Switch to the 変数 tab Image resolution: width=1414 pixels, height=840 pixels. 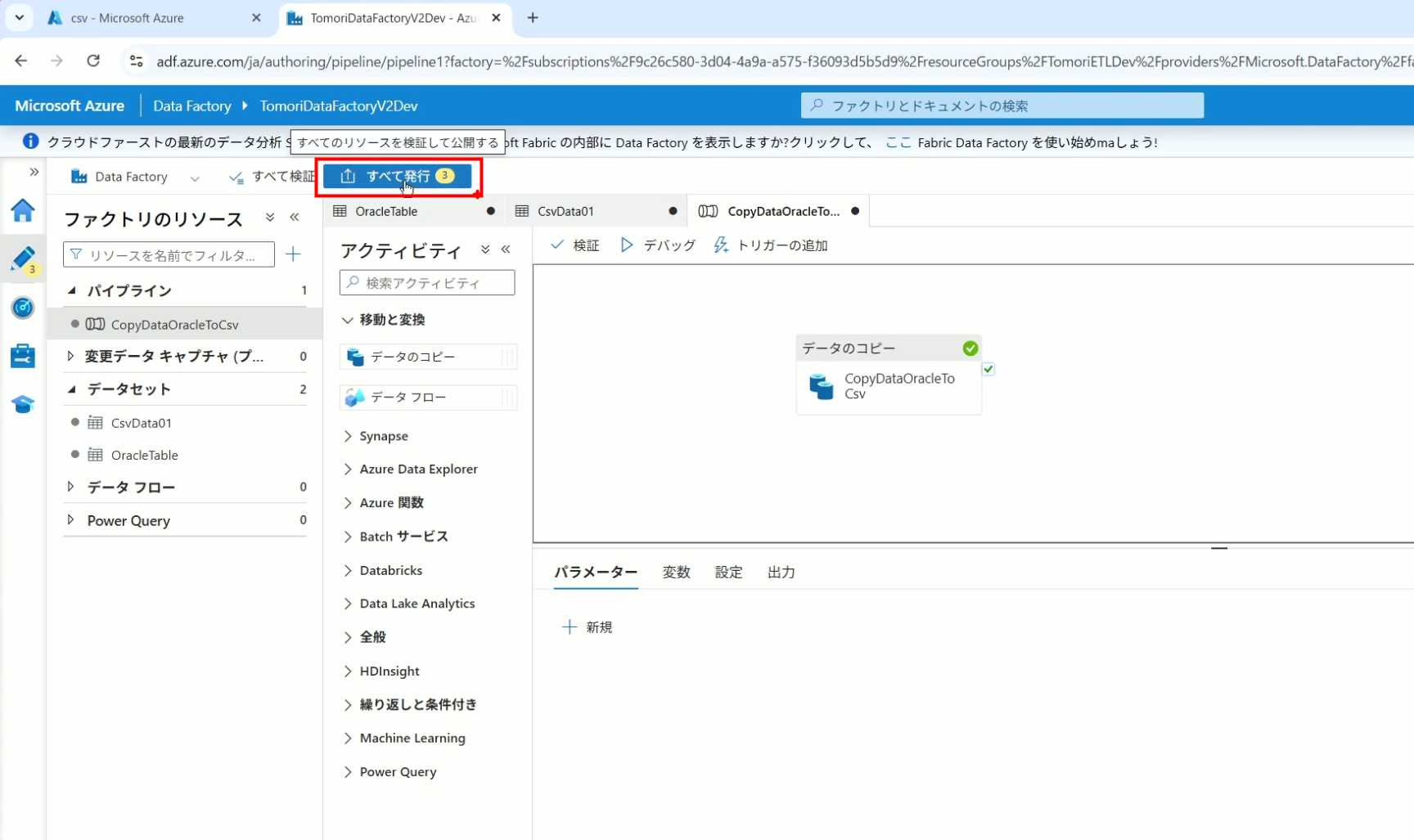pyautogui.click(x=676, y=573)
